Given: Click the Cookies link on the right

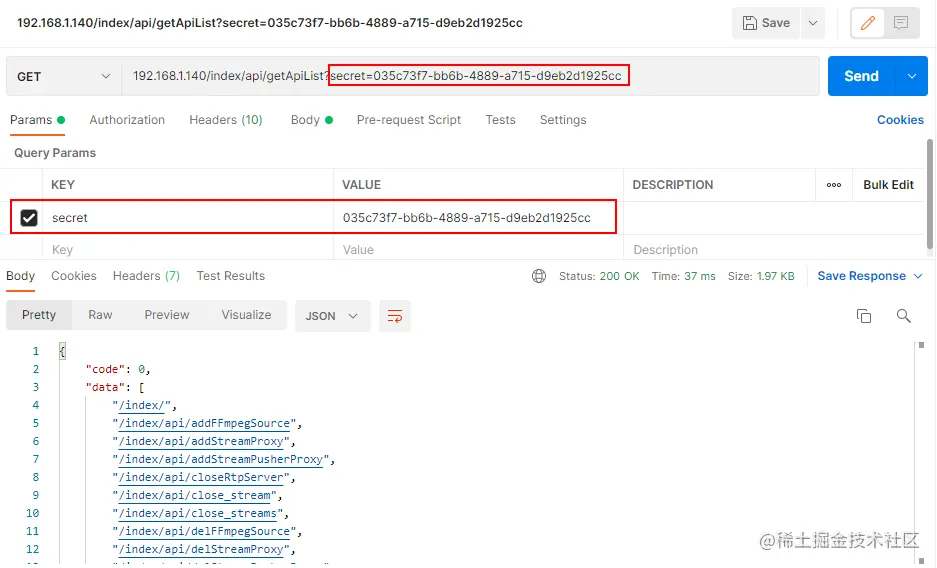Looking at the screenshot, I should [900, 120].
